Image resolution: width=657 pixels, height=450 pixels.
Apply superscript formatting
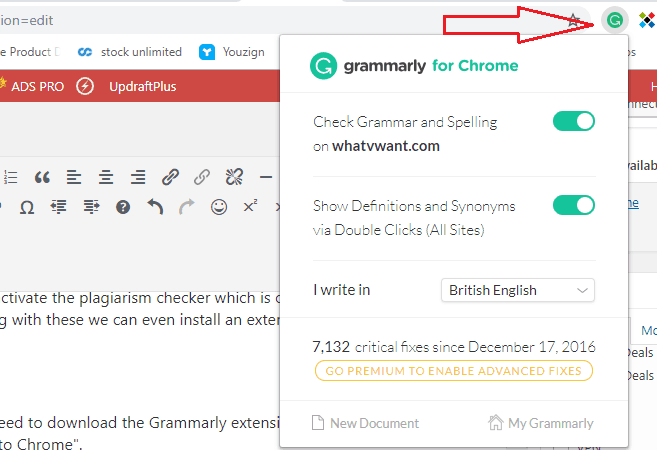point(250,206)
